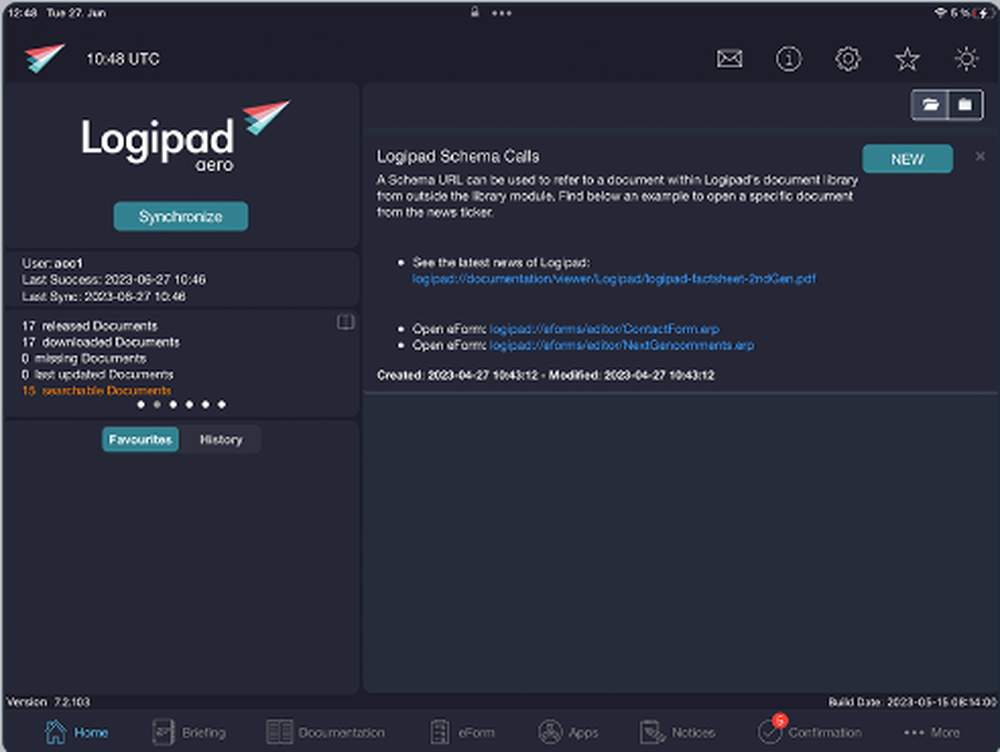Open the More menu
The width and height of the screenshot is (1000, 752).
(x=932, y=732)
